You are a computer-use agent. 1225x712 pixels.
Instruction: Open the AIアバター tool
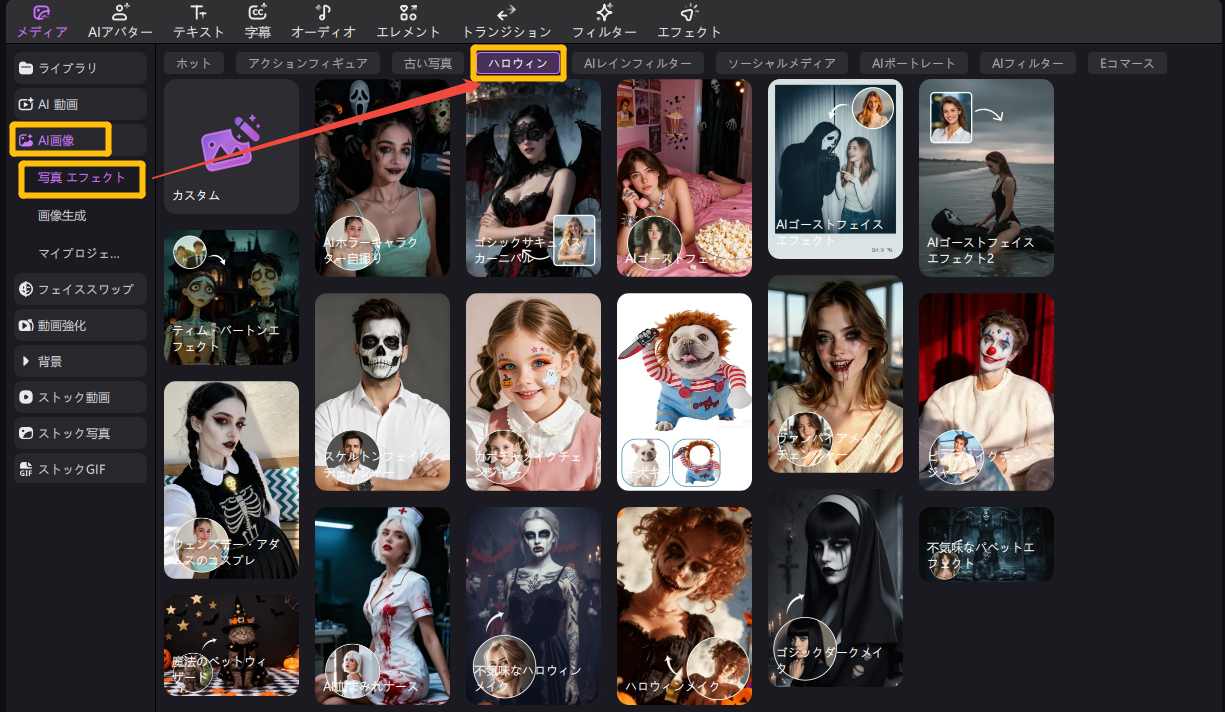(120, 14)
